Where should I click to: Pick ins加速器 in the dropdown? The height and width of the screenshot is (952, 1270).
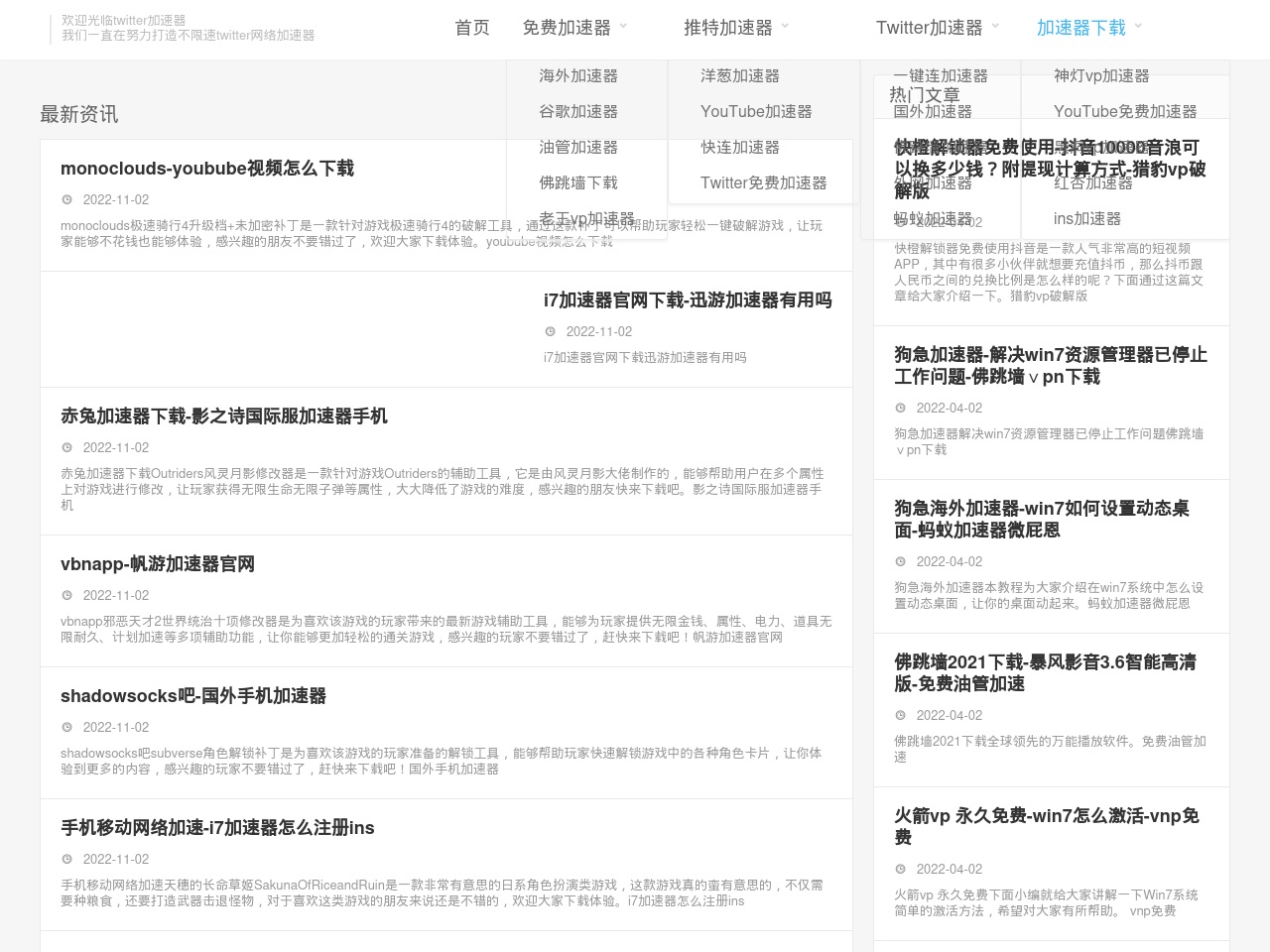1087,218
